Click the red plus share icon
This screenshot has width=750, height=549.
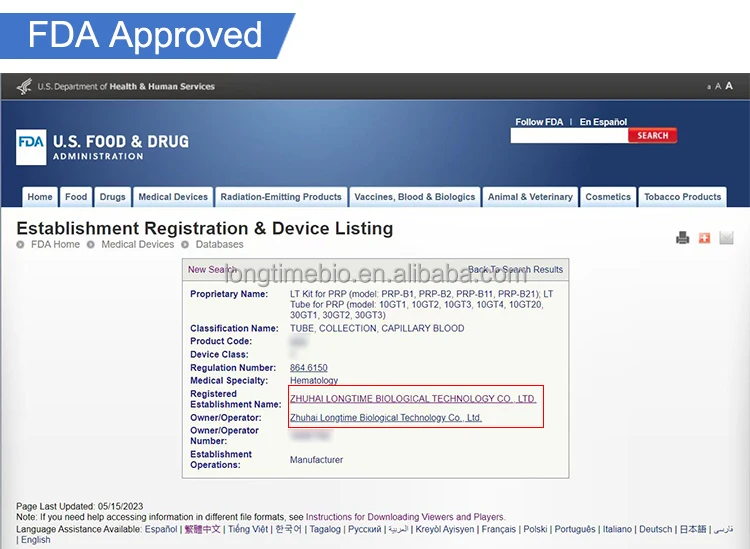pos(704,238)
